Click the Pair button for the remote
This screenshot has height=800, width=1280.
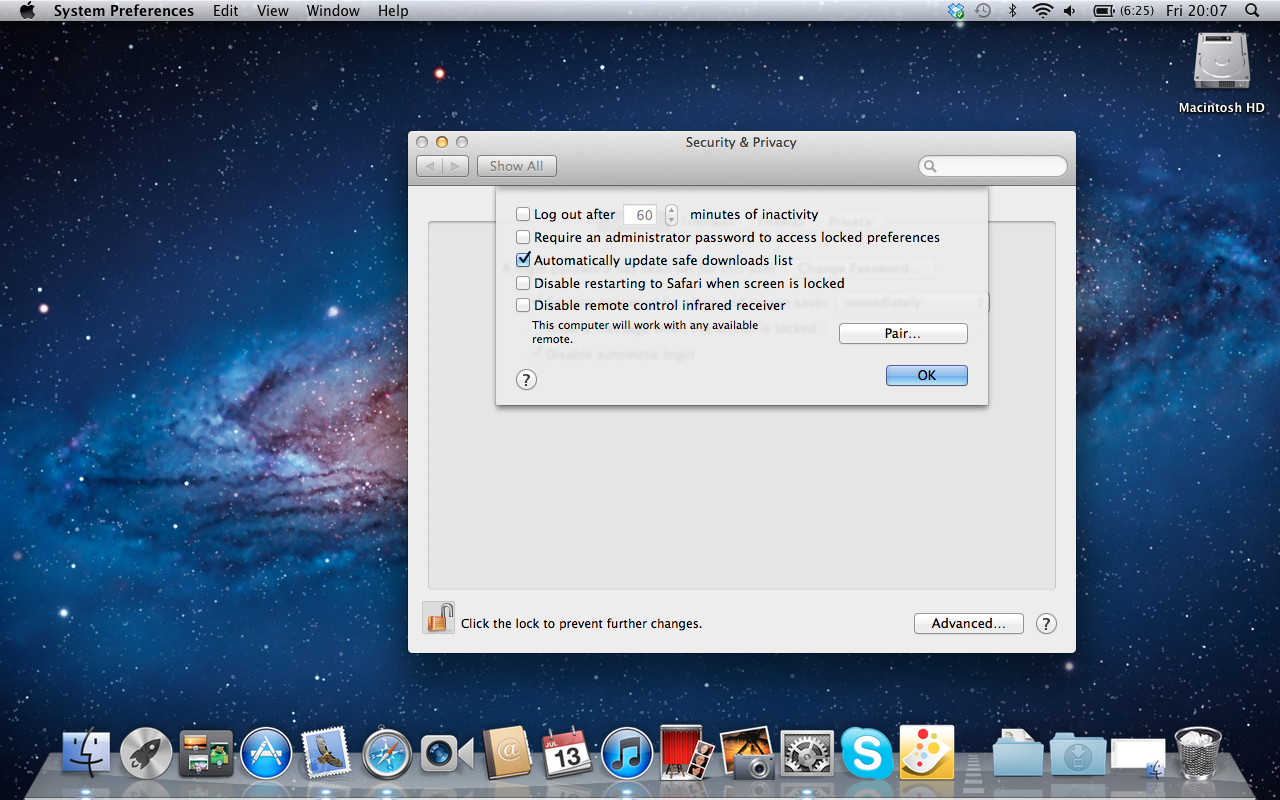(902, 333)
